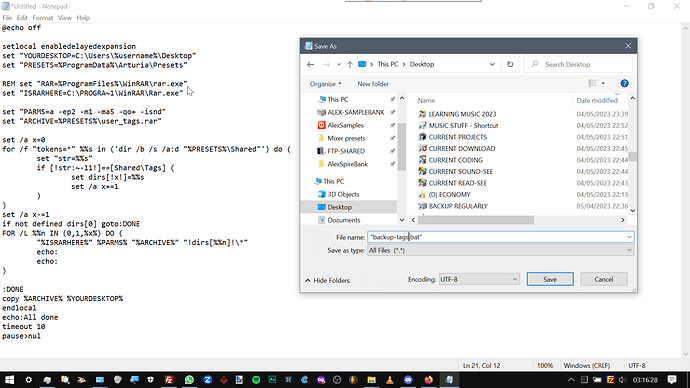Open Notepad Format menu
Image resolution: width=690 pixels, height=388 pixels.
pyautogui.click(x=43, y=18)
